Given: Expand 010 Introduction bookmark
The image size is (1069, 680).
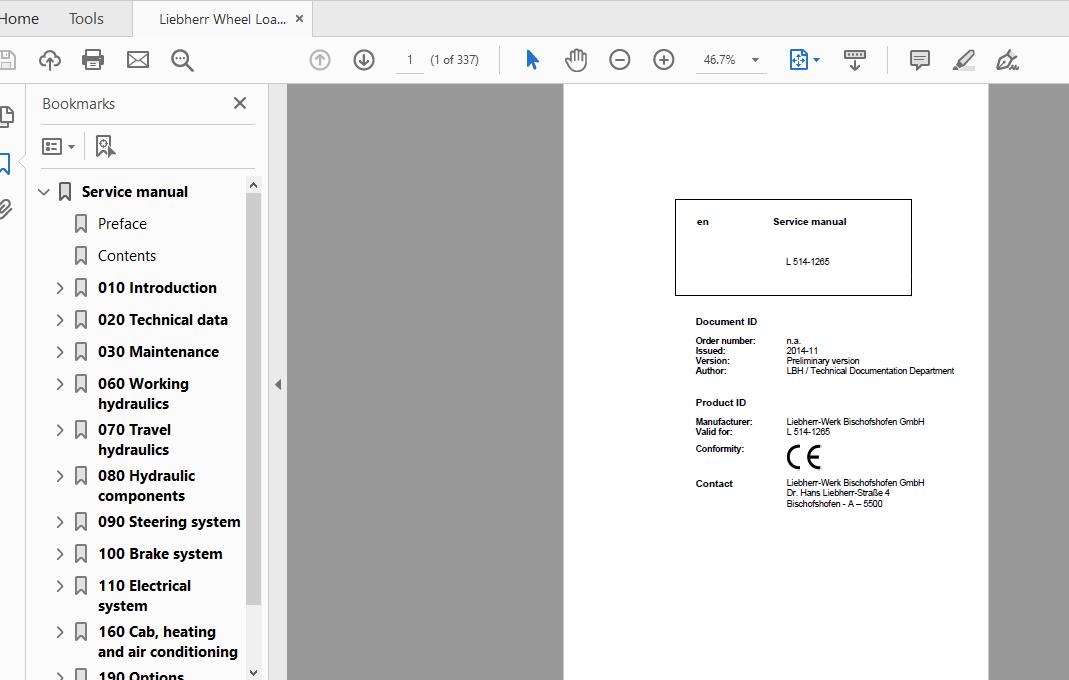Looking at the screenshot, I should (60, 289).
